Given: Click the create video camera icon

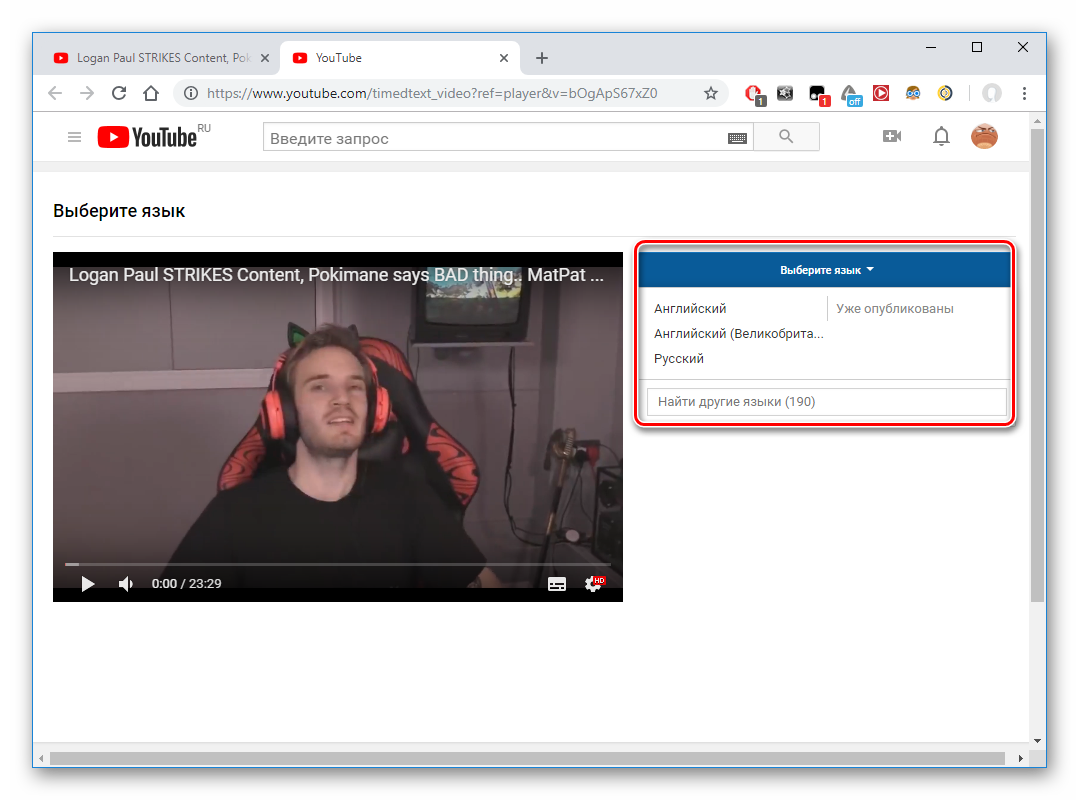Looking at the screenshot, I should 892,136.
